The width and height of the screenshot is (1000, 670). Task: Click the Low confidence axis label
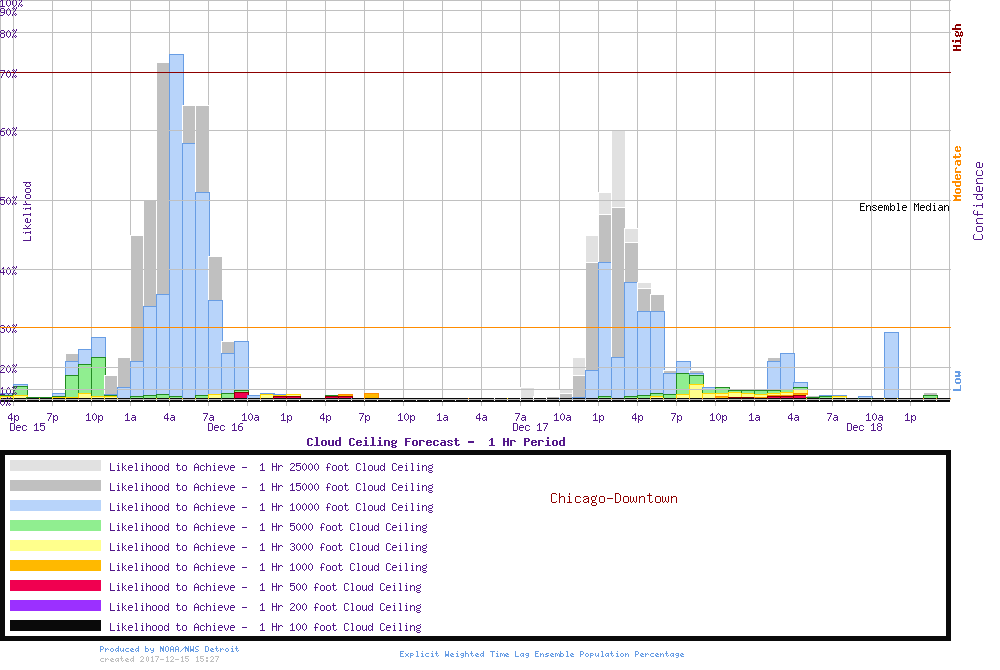tap(957, 379)
